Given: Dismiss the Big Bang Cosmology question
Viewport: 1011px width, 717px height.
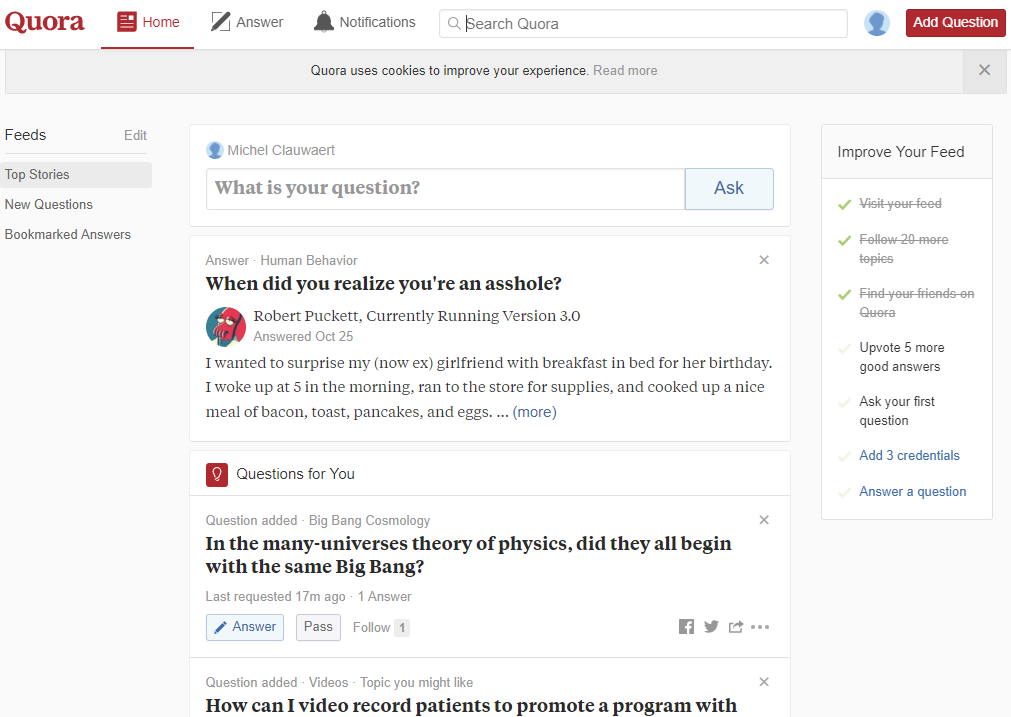Looking at the screenshot, I should coord(764,520).
